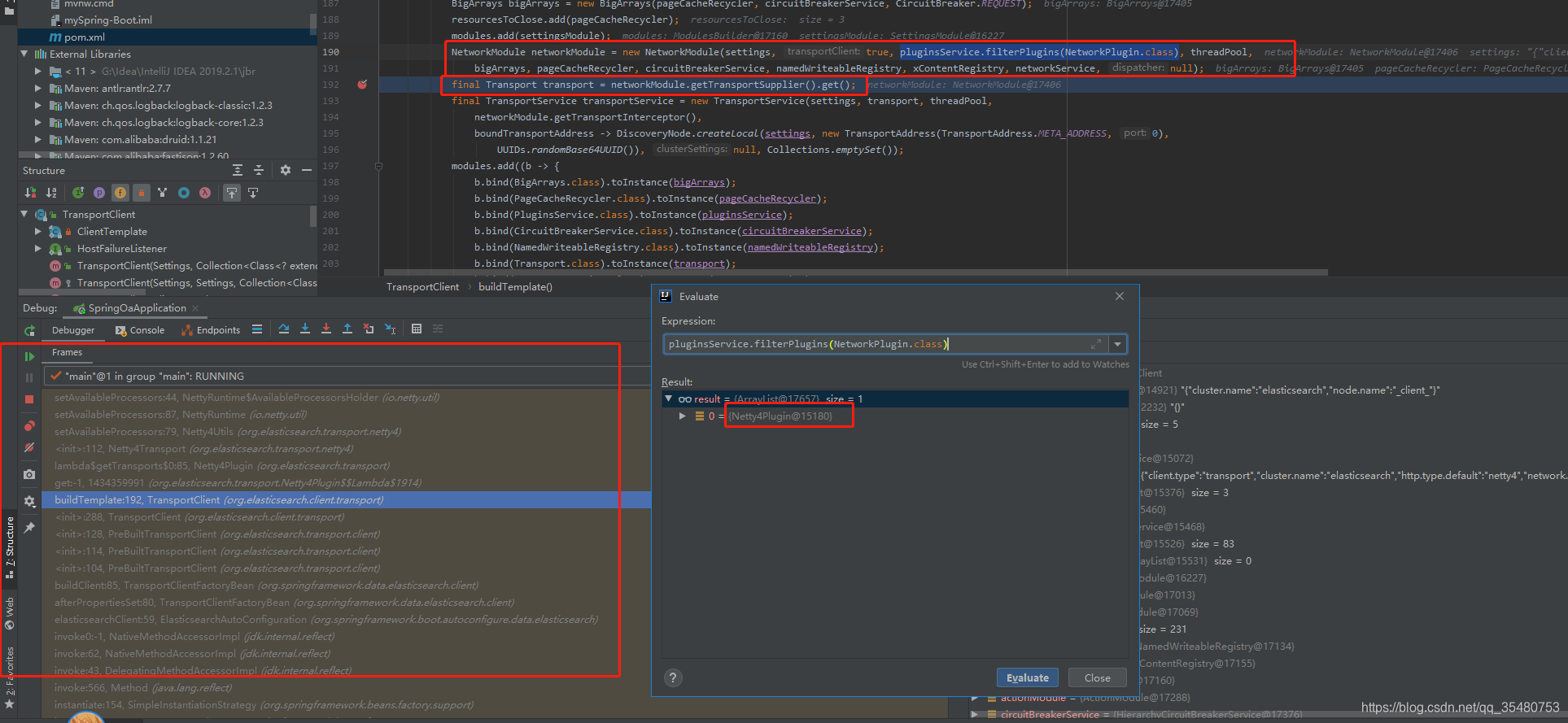The width and height of the screenshot is (1568, 723).
Task: Hide the Structure panel with minus icon
Action: coord(307,170)
